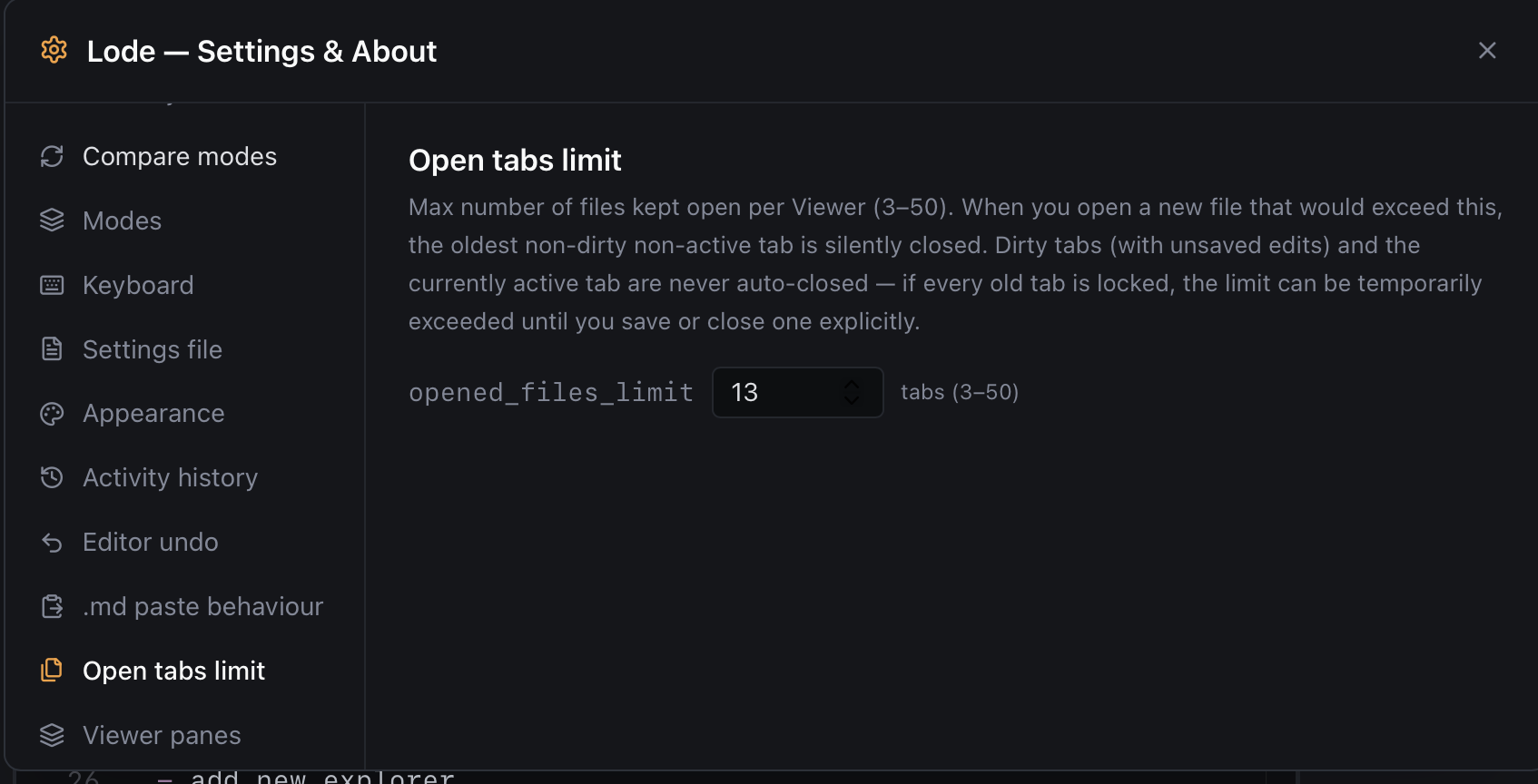Click the Compare modes sync icon

tap(52, 156)
